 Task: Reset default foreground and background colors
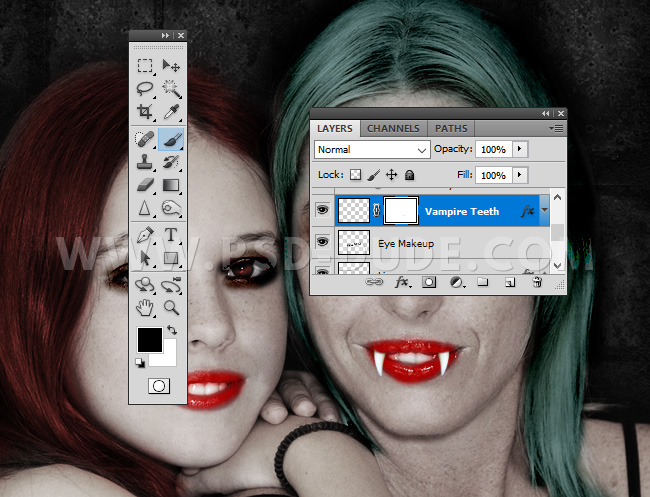[140, 363]
